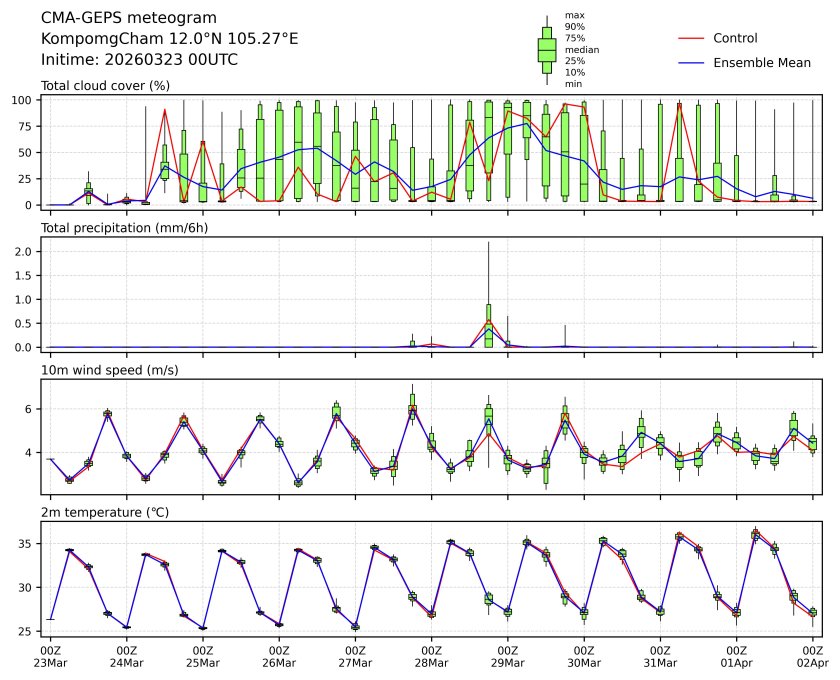Click the "10m wind speed (m/s)" panel title
This screenshot has height=680, width=840.
pos(103,370)
